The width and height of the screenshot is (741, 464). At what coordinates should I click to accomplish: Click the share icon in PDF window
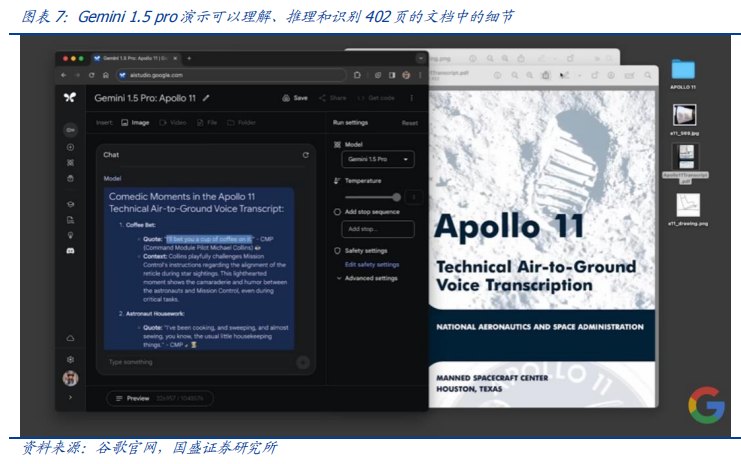click(545, 75)
